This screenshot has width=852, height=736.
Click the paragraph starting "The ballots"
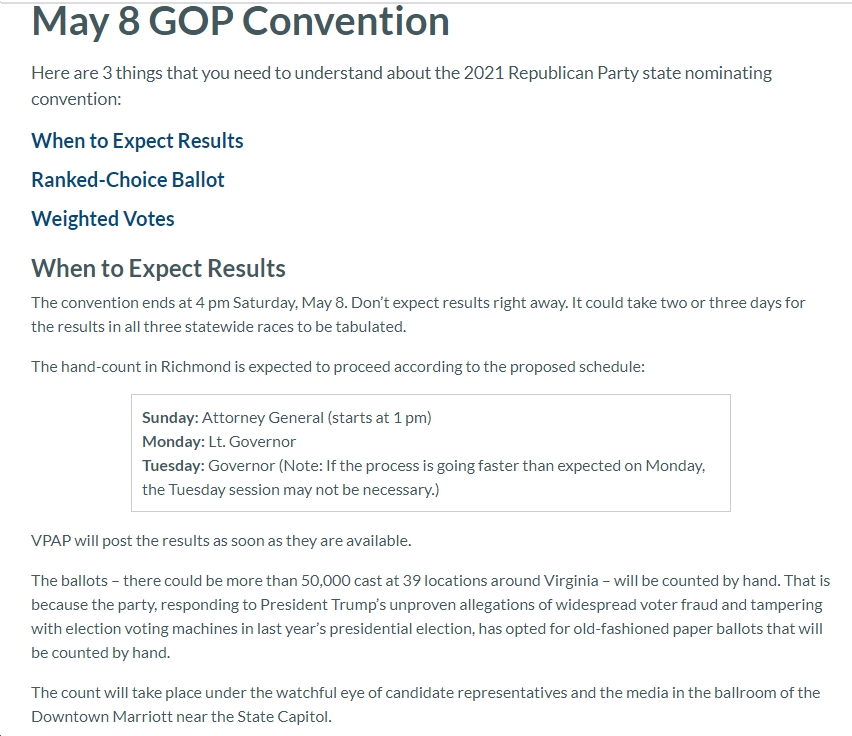tap(430, 617)
